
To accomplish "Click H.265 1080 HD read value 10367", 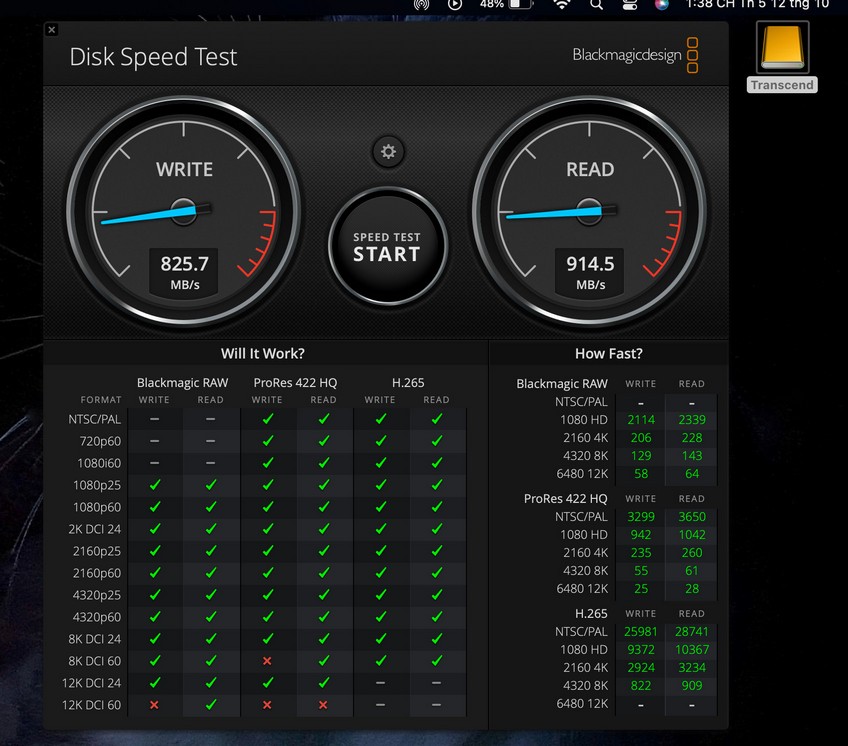I will 692,650.
